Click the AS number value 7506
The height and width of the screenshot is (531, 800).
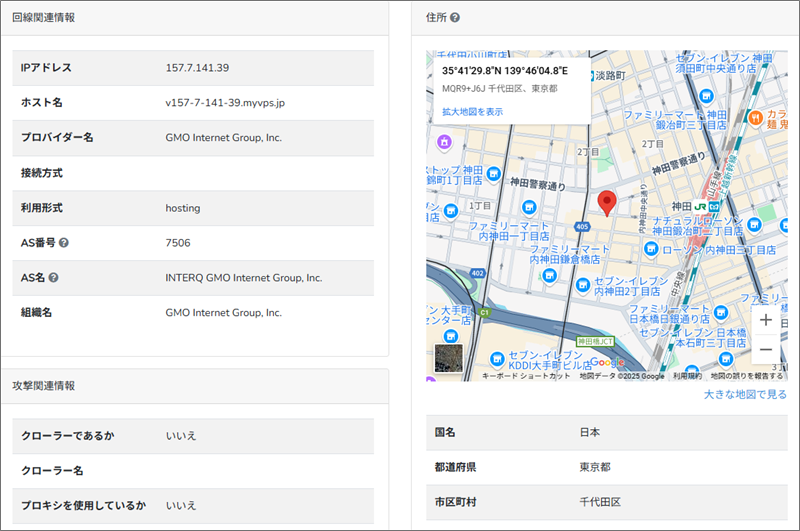[x=178, y=243]
